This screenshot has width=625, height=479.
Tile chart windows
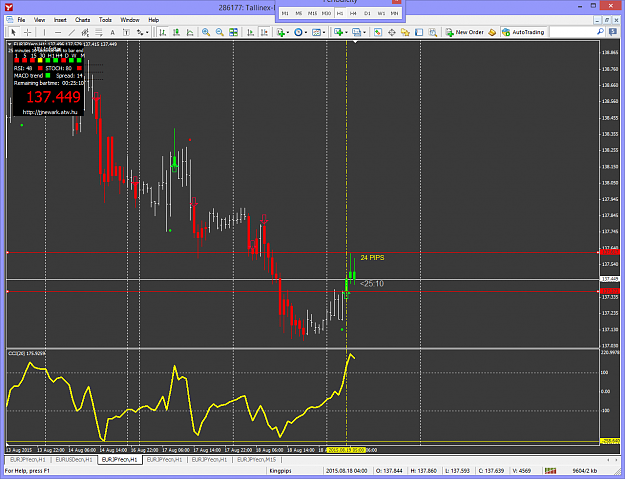[x=234, y=32]
